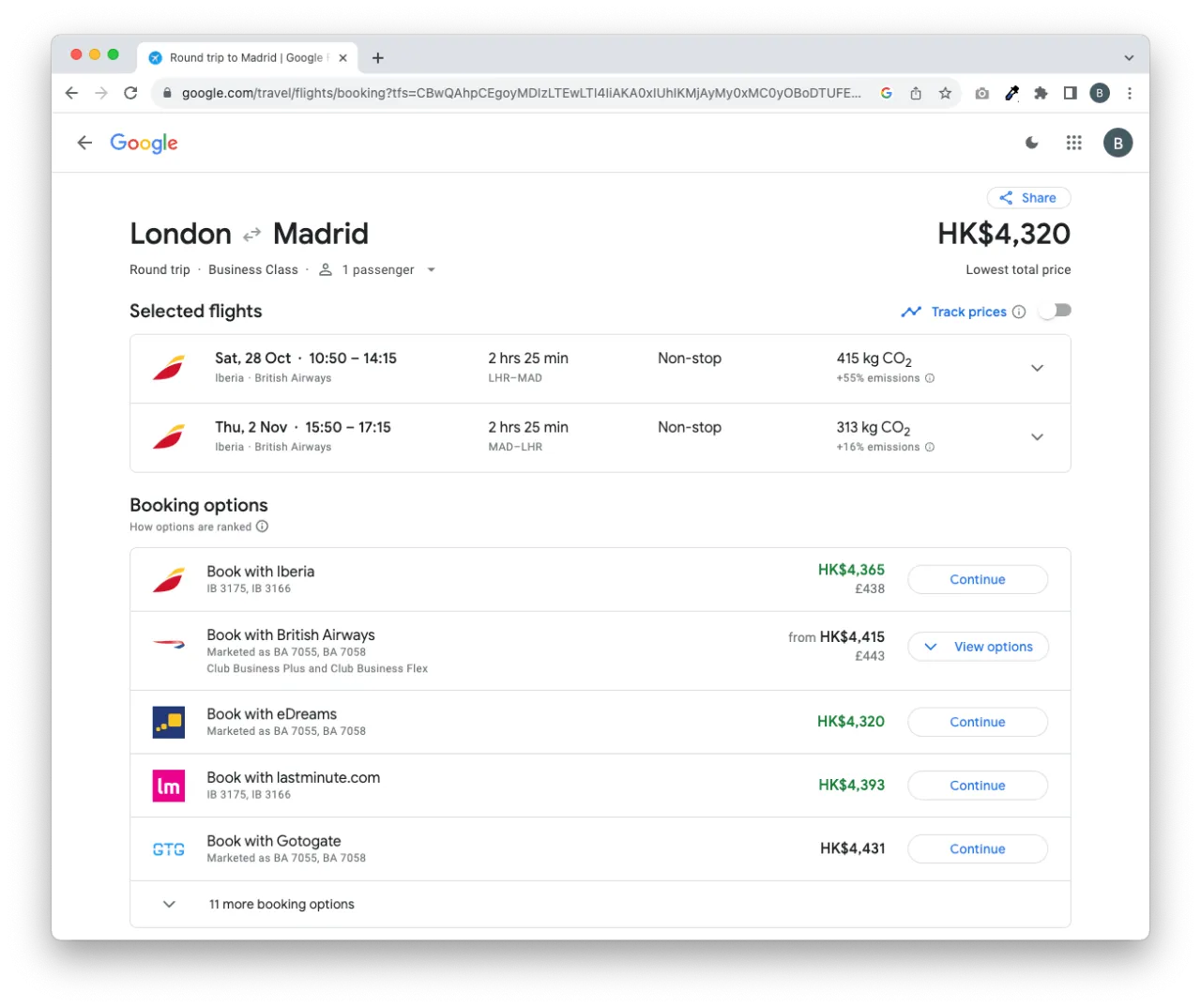
Task: Click the eDreams logo
Action: tap(169, 722)
